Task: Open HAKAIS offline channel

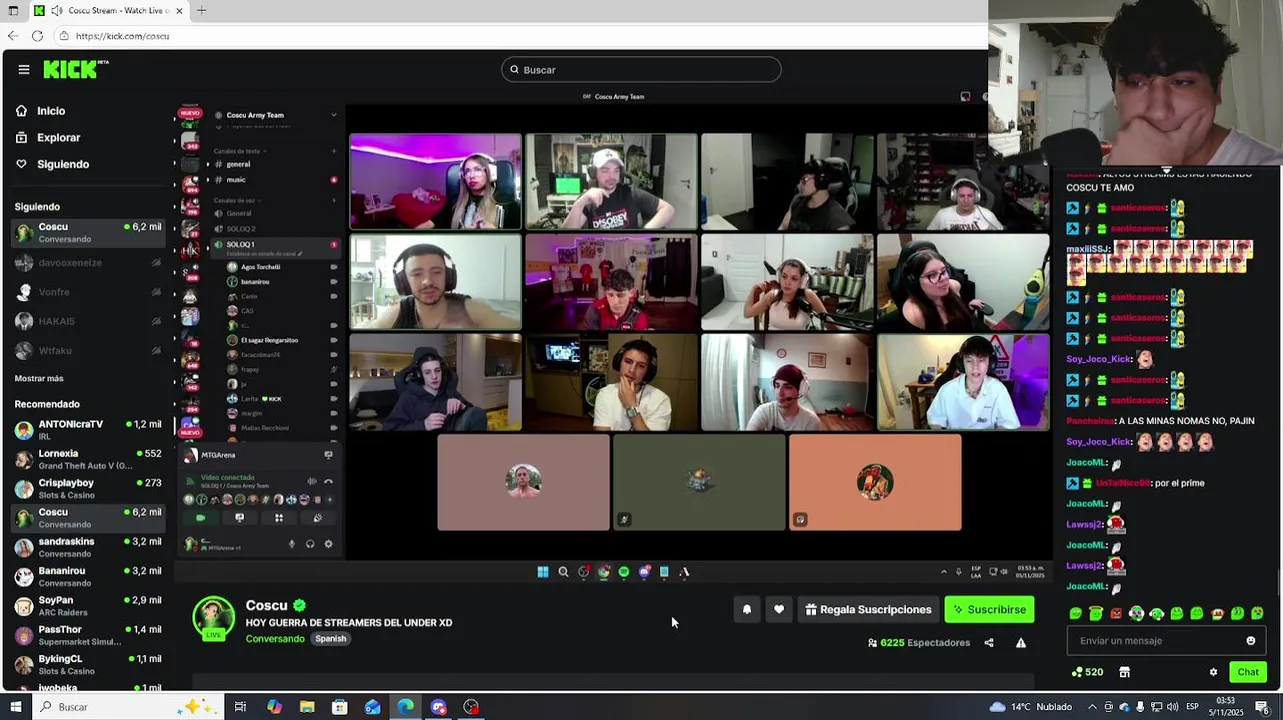Action: (88, 321)
